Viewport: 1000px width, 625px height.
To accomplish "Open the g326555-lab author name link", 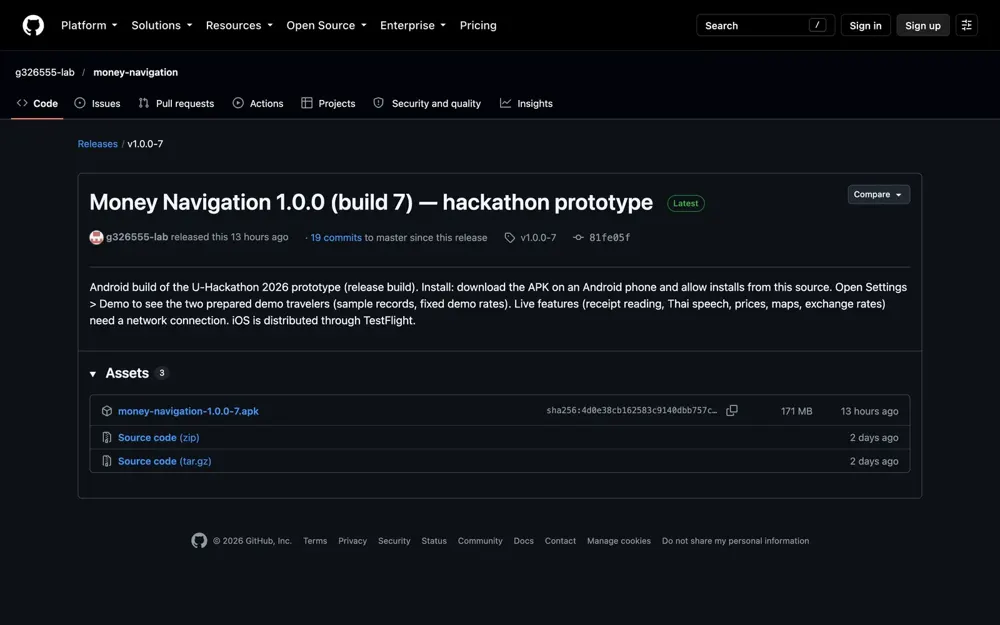I will (137, 237).
